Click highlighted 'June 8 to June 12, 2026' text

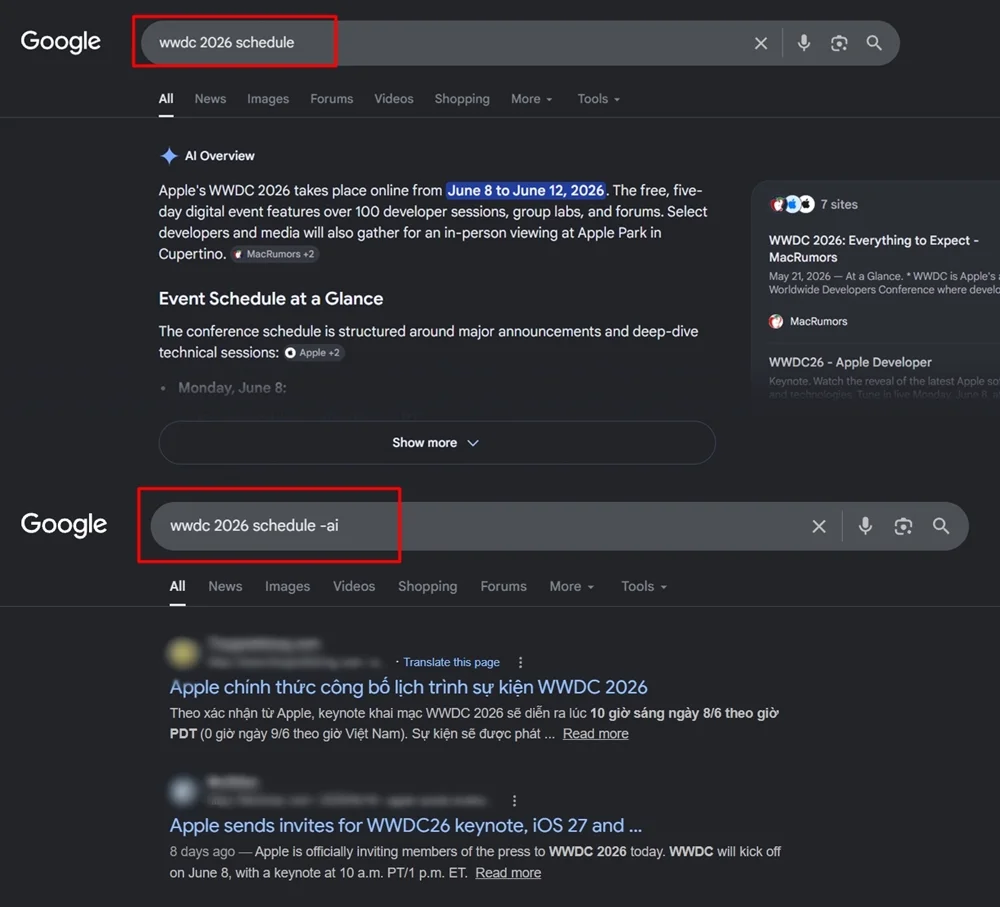click(526, 190)
